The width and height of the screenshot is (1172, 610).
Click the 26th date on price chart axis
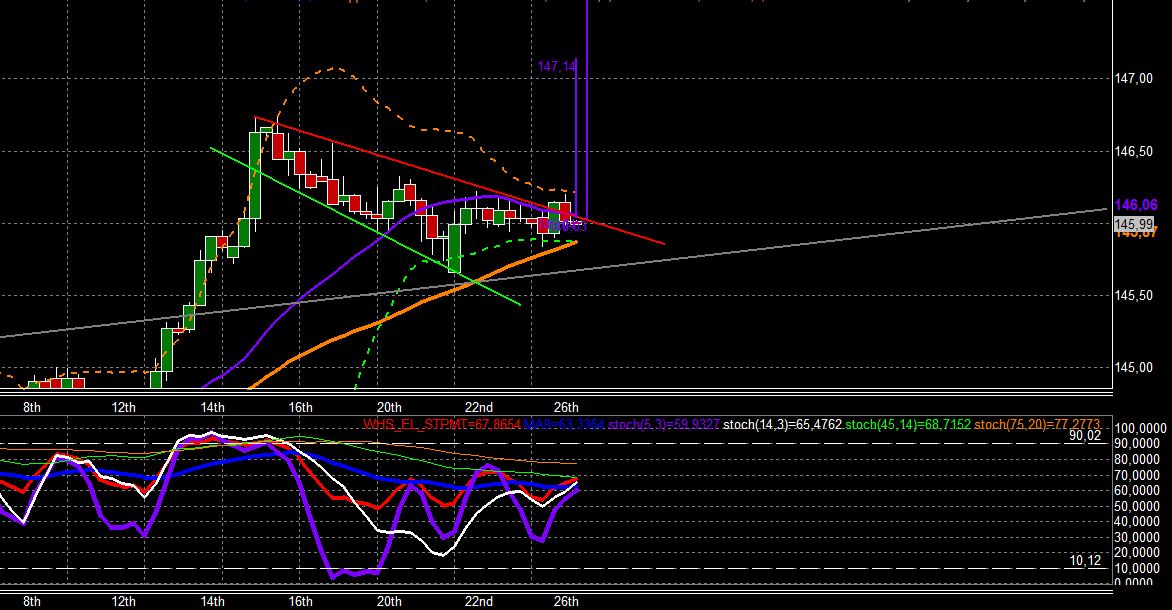(566, 407)
